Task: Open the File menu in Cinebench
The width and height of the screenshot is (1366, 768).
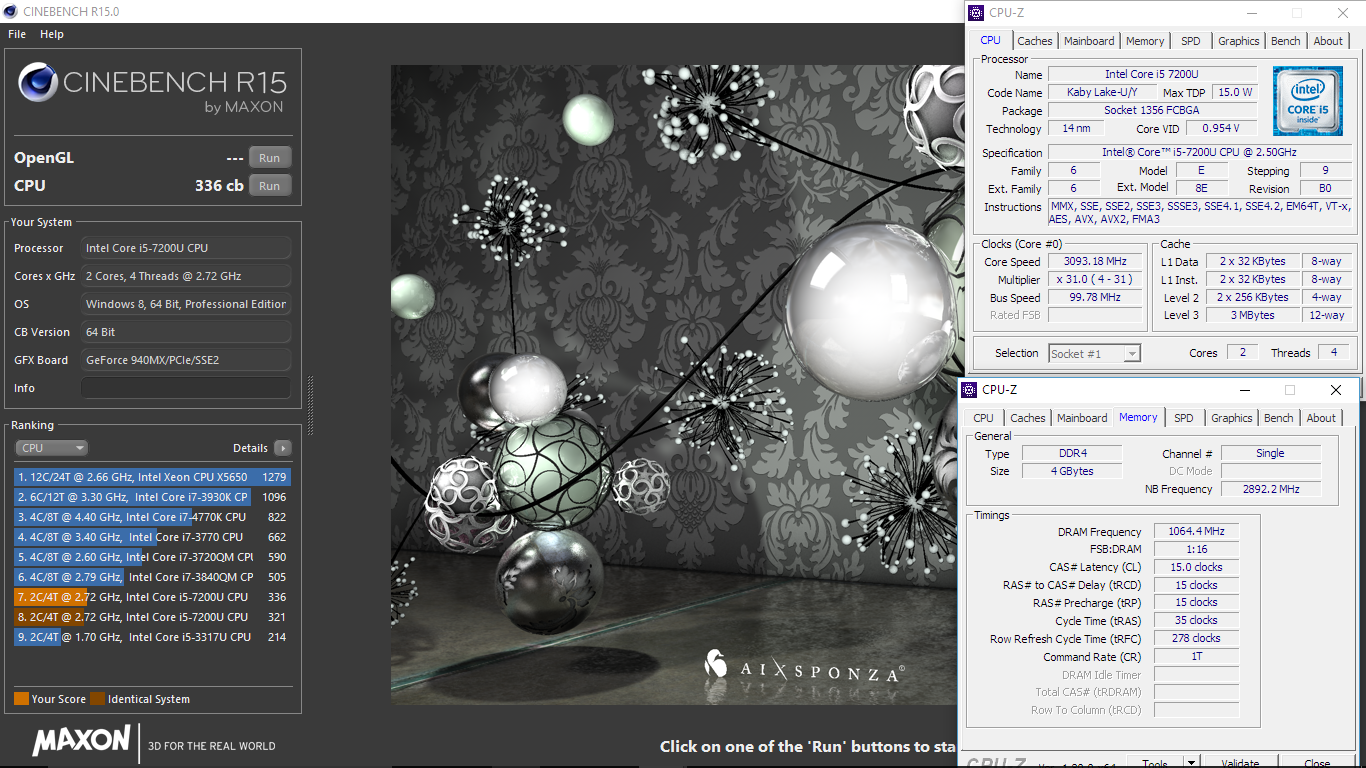Action: (x=16, y=34)
